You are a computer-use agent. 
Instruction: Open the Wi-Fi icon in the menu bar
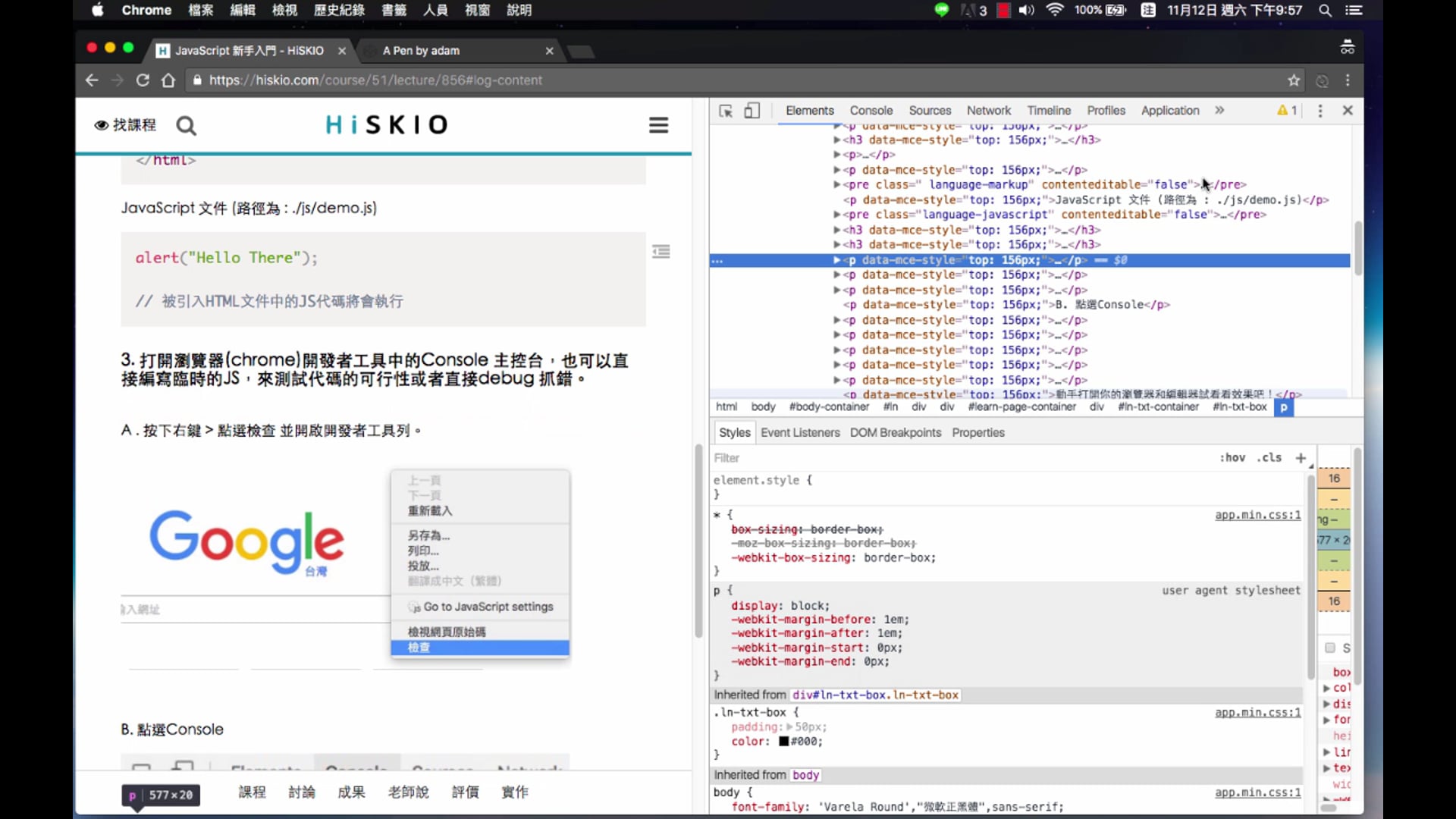(1055, 10)
